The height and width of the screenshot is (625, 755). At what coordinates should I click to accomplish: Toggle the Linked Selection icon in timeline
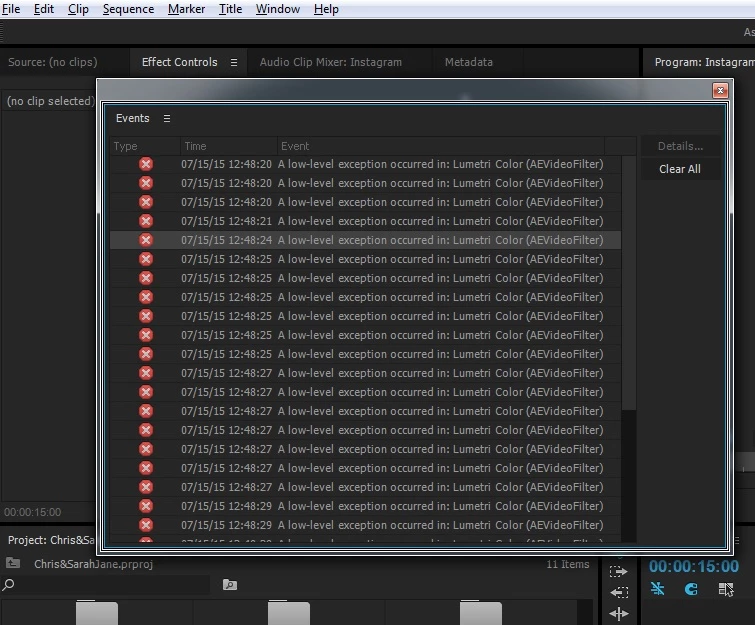pos(726,589)
